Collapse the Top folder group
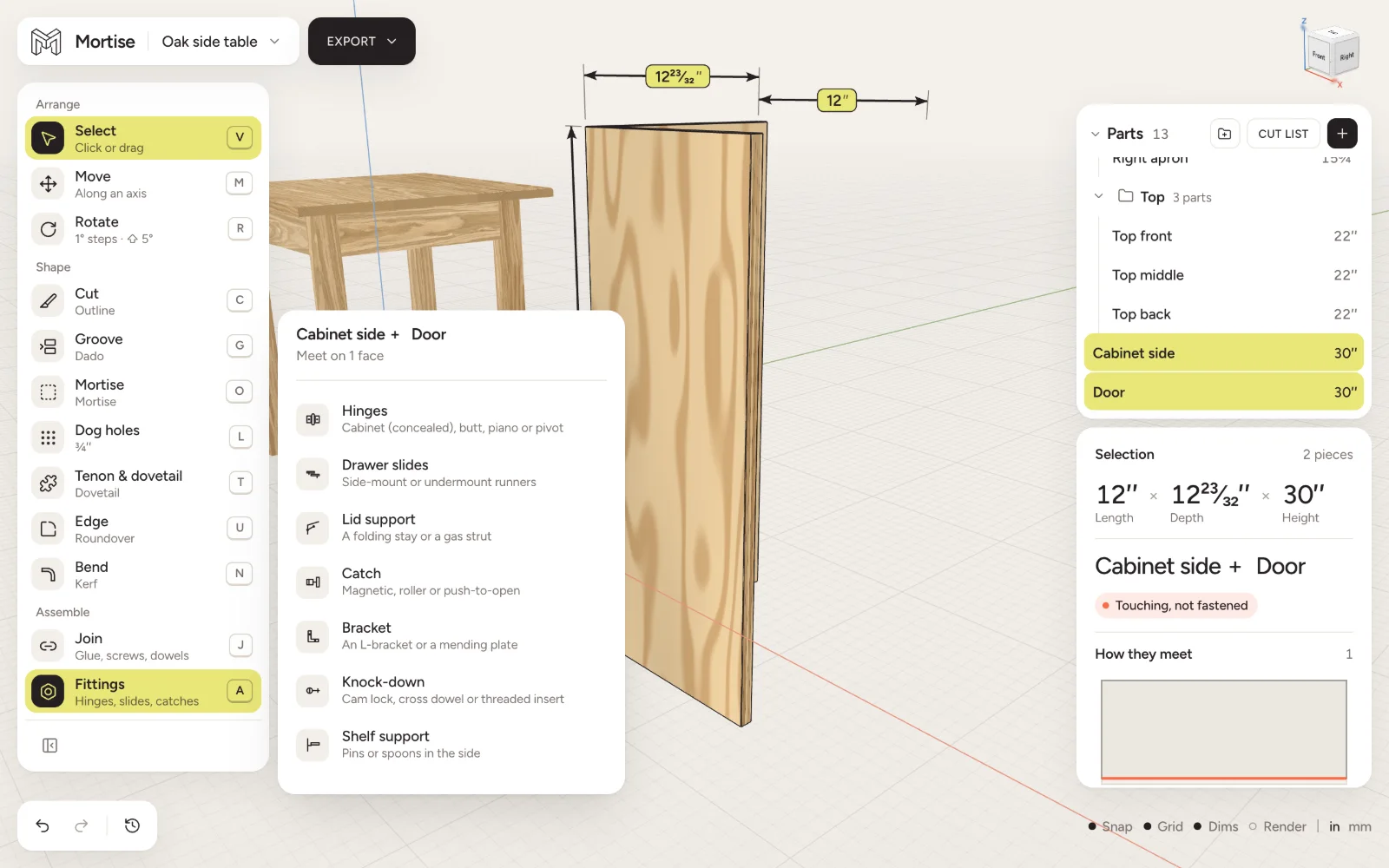The height and width of the screenshot is (868, 1389). (x=1099, y=196)
